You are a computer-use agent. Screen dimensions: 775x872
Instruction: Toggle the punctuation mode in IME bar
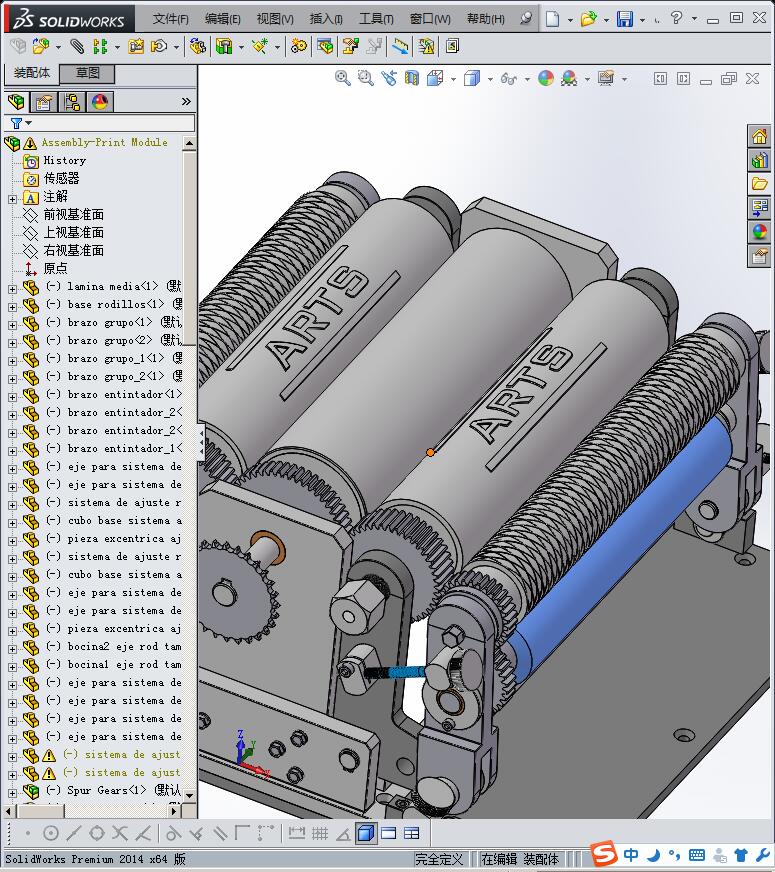[674, 854]
